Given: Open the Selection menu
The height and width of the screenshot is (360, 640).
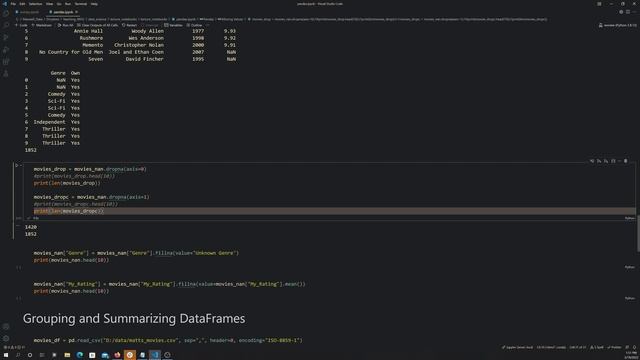Looking at the screenshot, I should (x=35, y=4).
